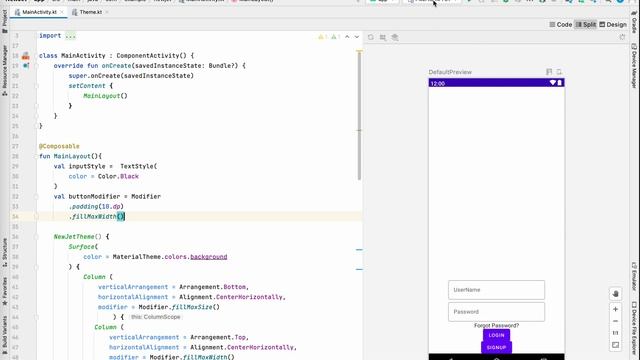This screenshot has width=640, height=360.
Task: Collapse the Surface block fold marker at line 39
Action: click(36, 267)
